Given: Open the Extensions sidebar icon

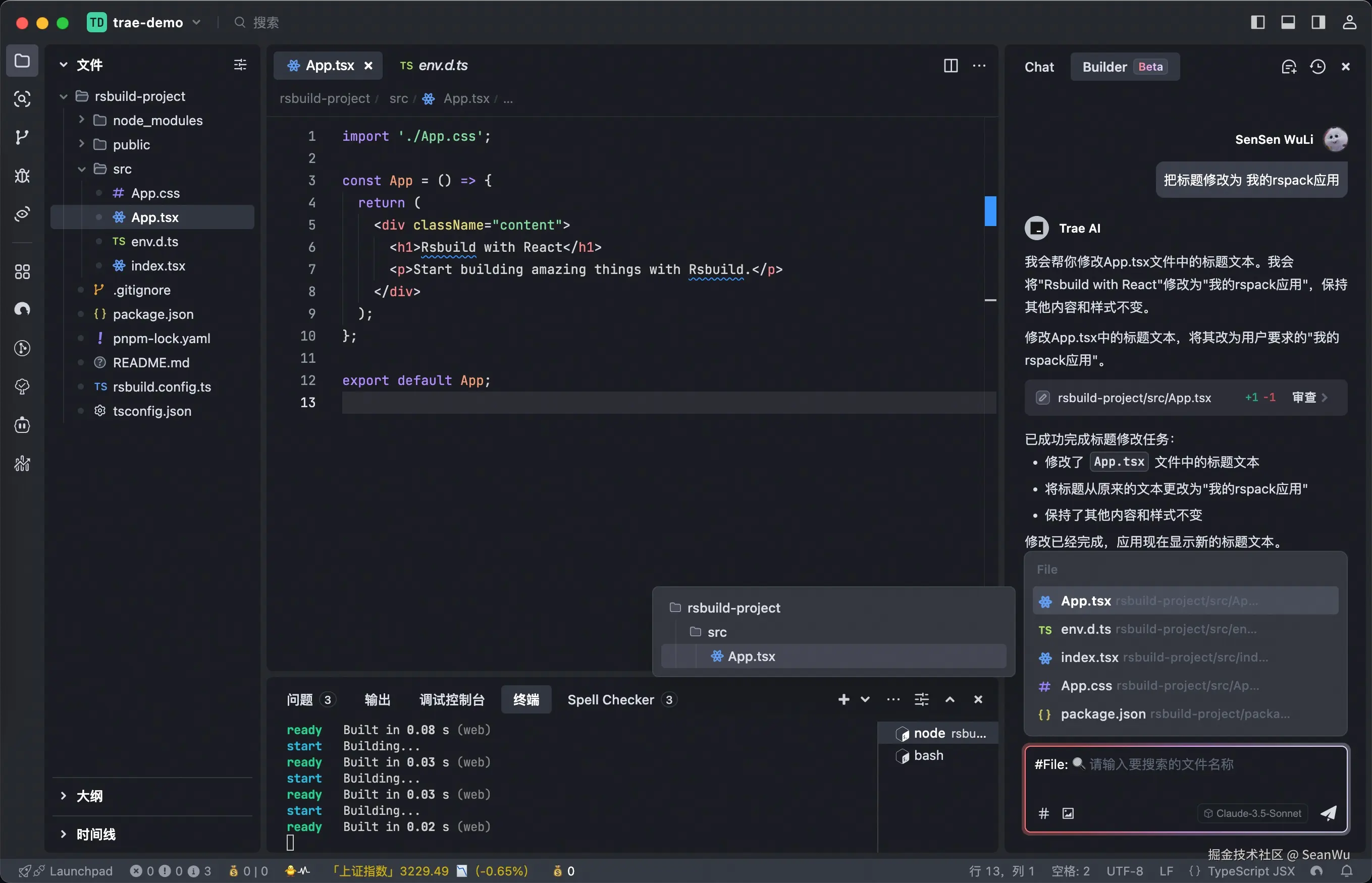Looking at the screenshot, I should coord(22,271).
